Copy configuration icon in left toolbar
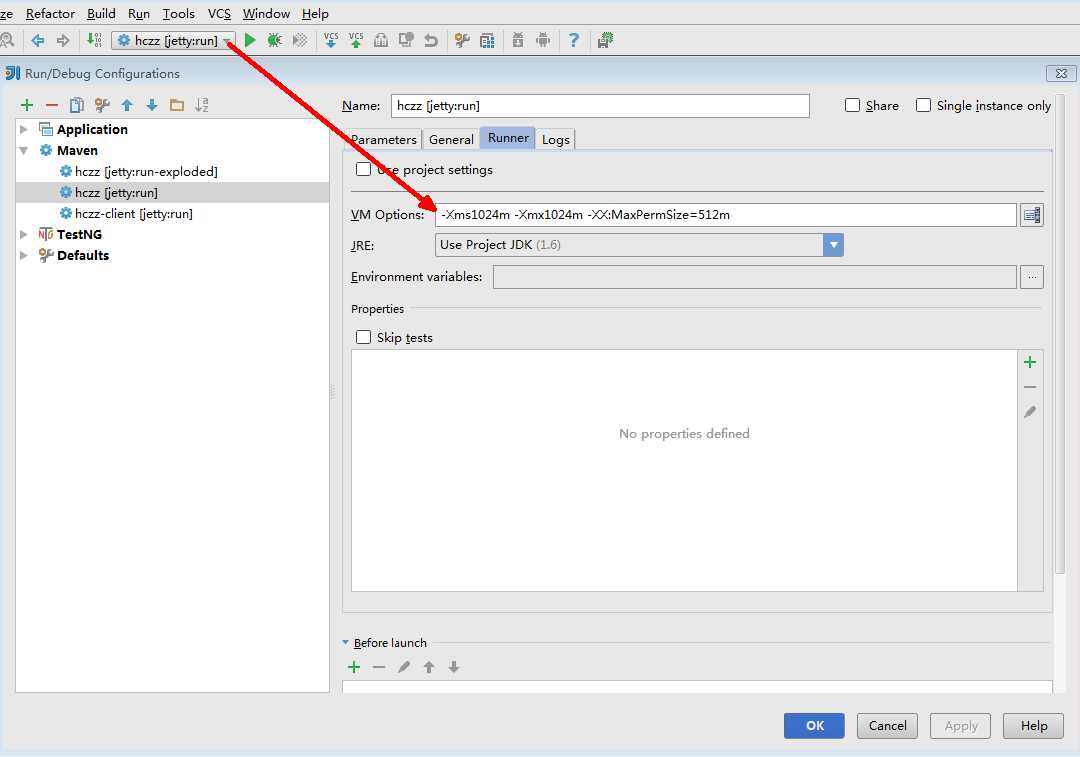The image size is (1080, 757). pyautogui.click(x=77, y=105)
